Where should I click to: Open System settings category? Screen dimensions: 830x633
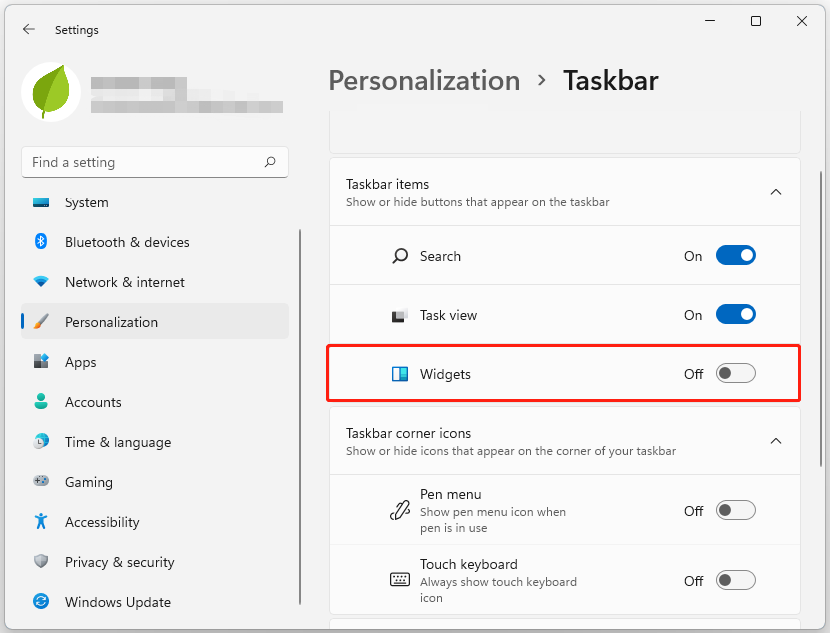pyautogui.click(x=155, y=202)
